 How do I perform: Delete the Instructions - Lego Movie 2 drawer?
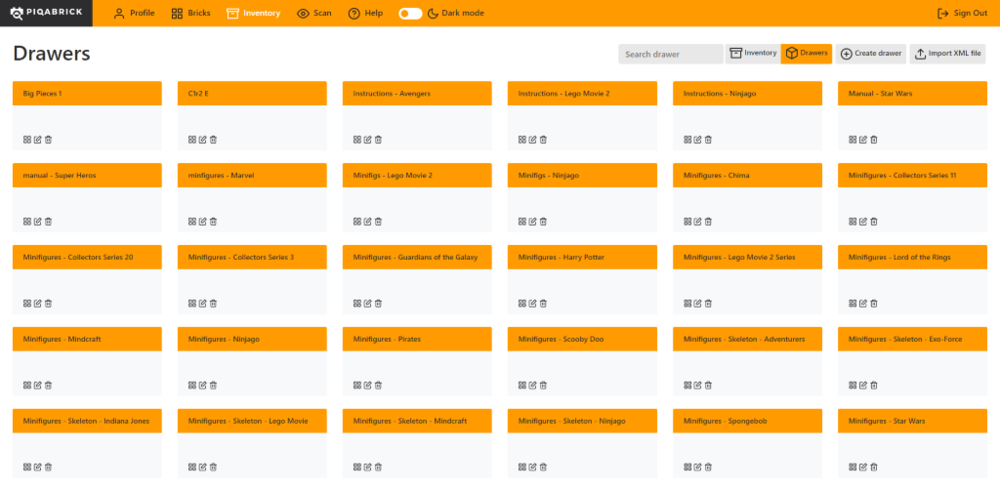click(543, 140)
